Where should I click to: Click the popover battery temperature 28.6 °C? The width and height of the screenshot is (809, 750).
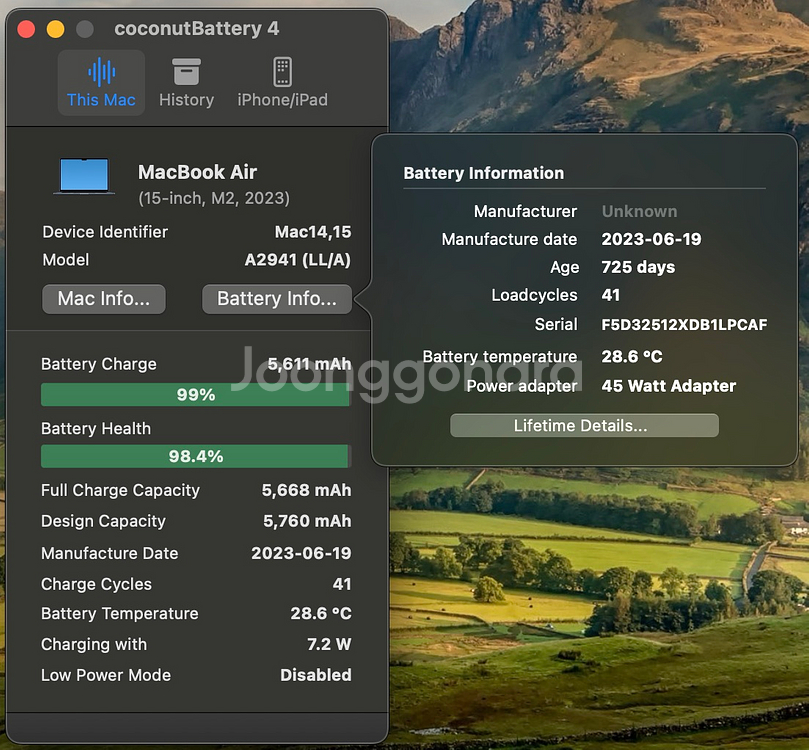coord(632,356)
